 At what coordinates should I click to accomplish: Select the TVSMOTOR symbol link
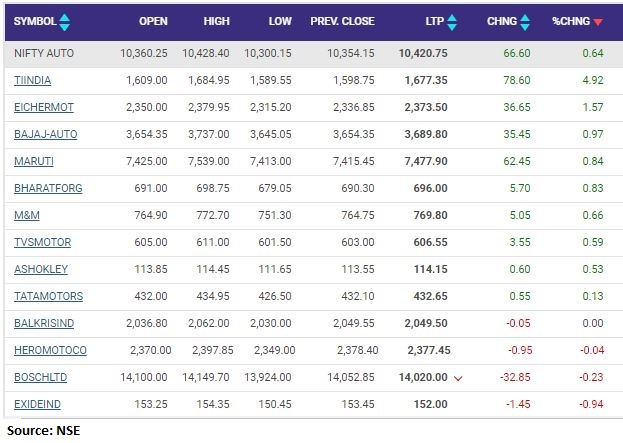coord(43,241)
